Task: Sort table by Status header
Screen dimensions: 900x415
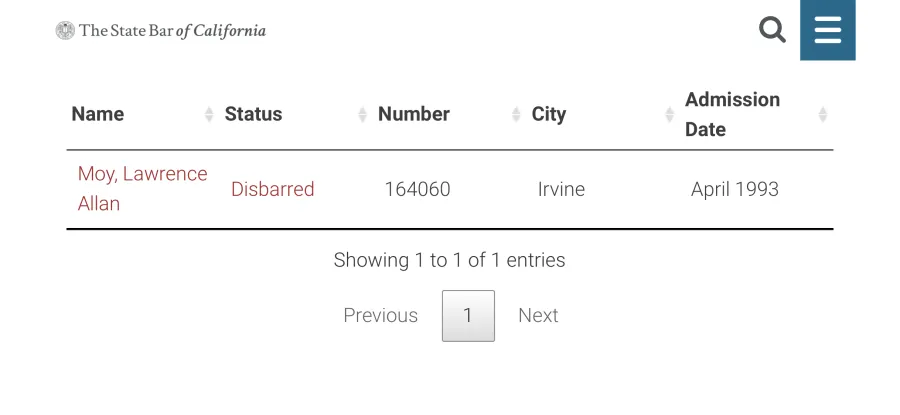Action: (253, 114)
